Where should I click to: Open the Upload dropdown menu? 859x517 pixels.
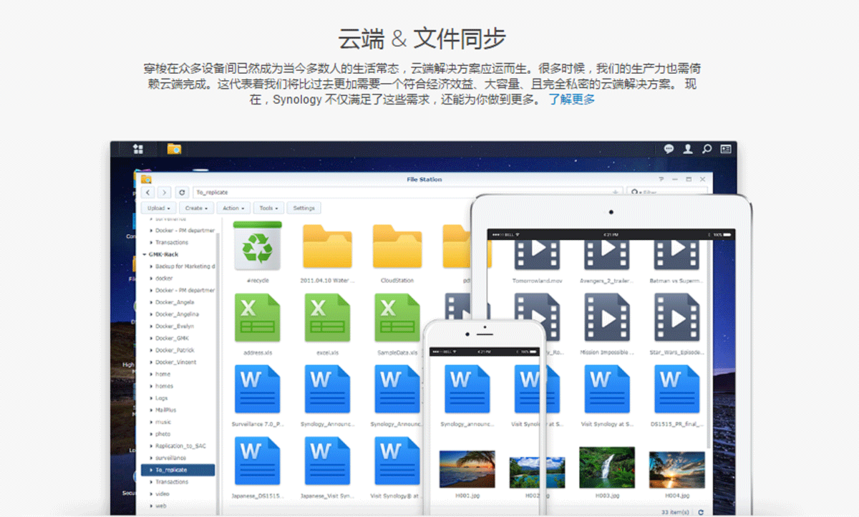[x=159, y=208]
